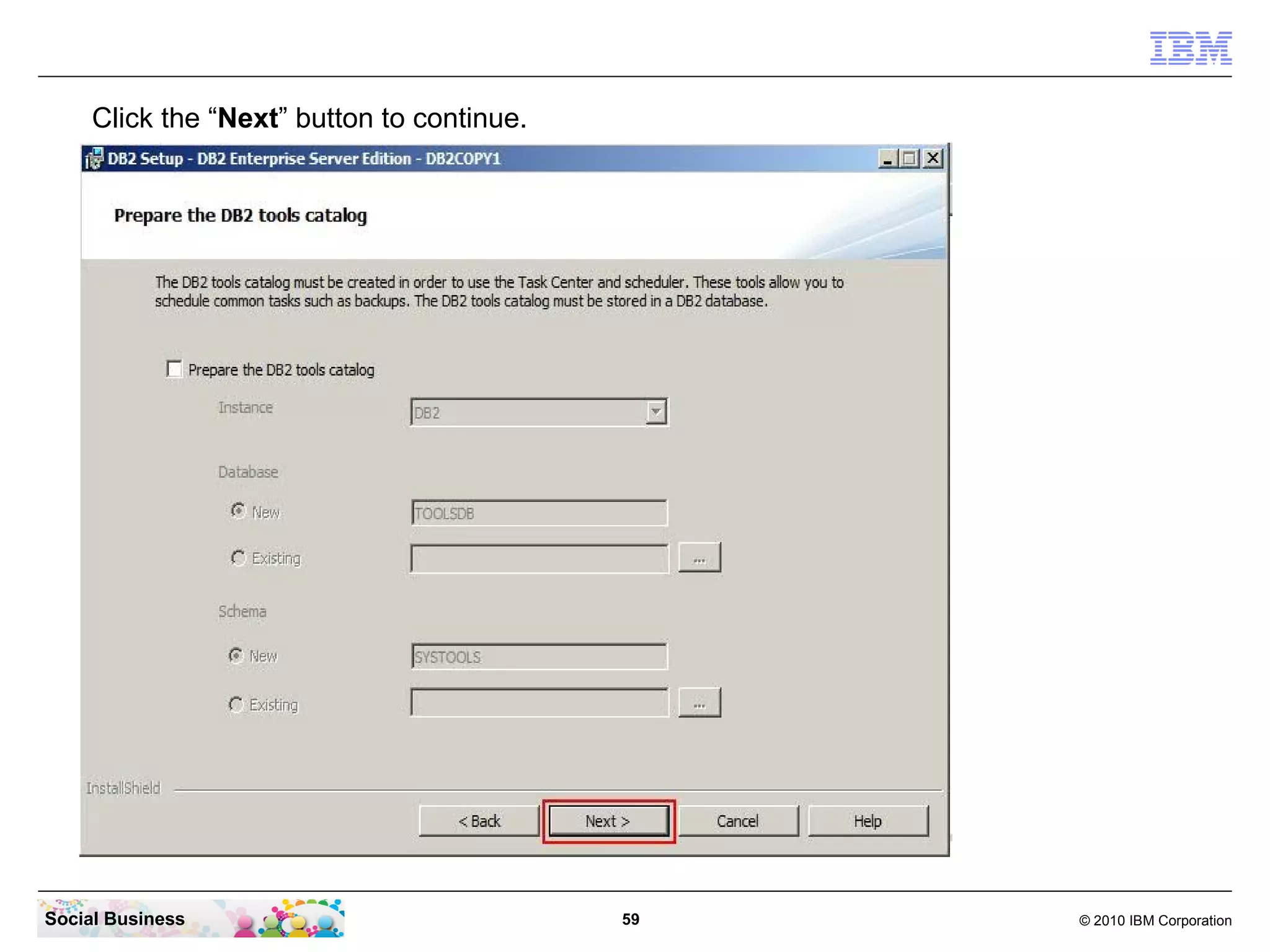This screenshot has height=952, width=1270.
Task: Click the Prepare the DB2 tools catalog heading
Action: 241,216
